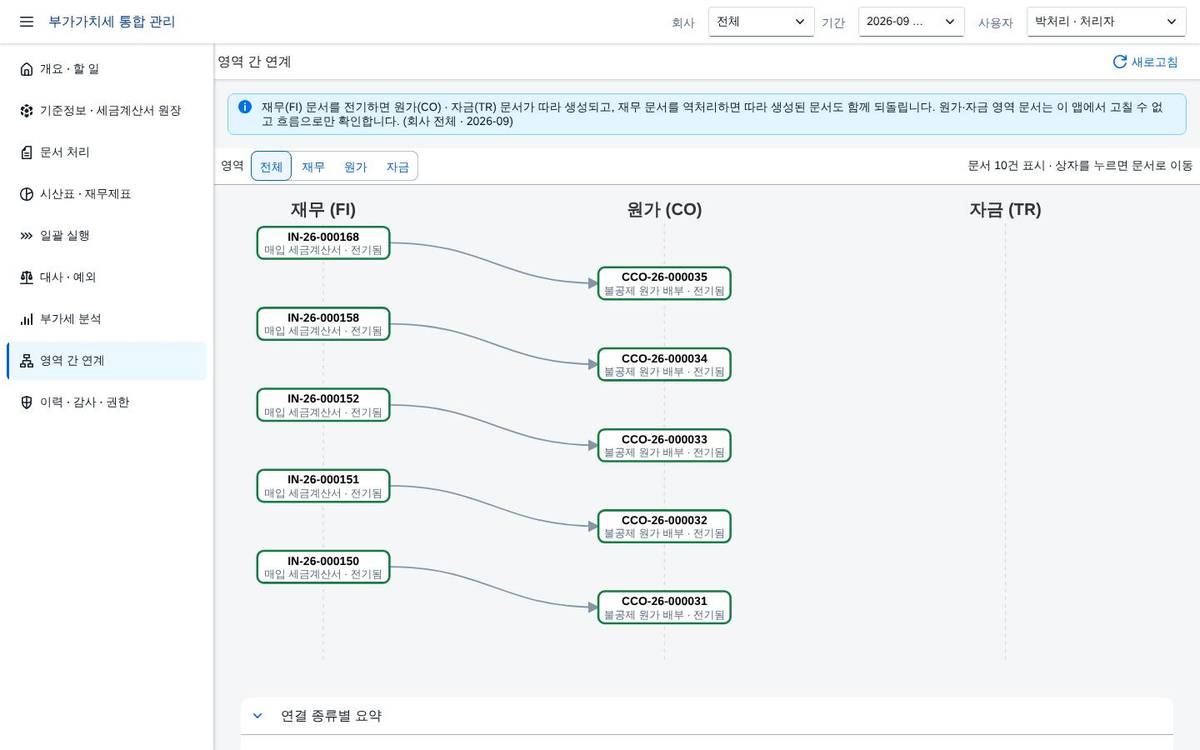
Task: Open document IN-26-000151
Action: (323, 486)
